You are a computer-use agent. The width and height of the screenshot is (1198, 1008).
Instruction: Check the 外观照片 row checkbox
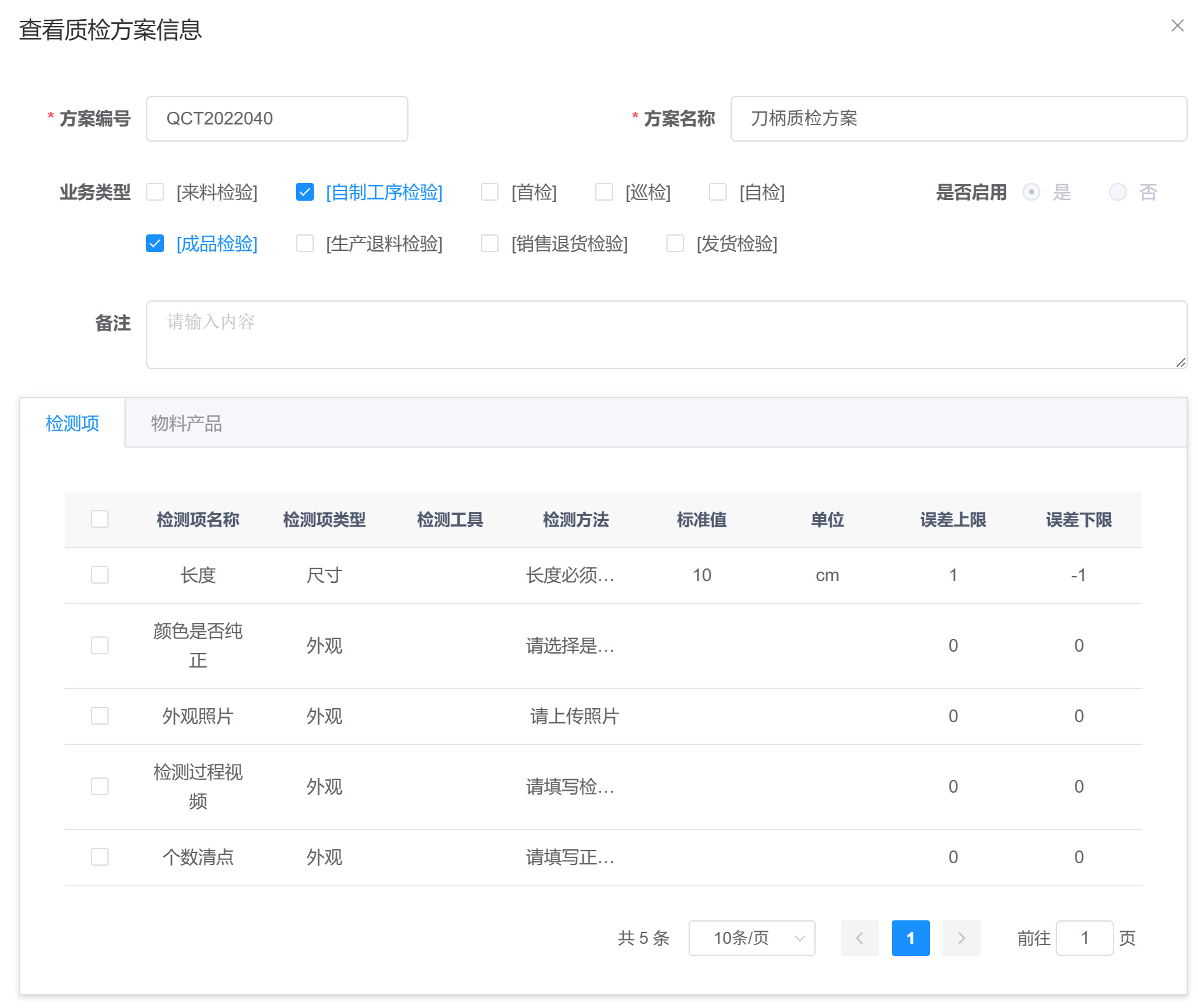[100, 716]
